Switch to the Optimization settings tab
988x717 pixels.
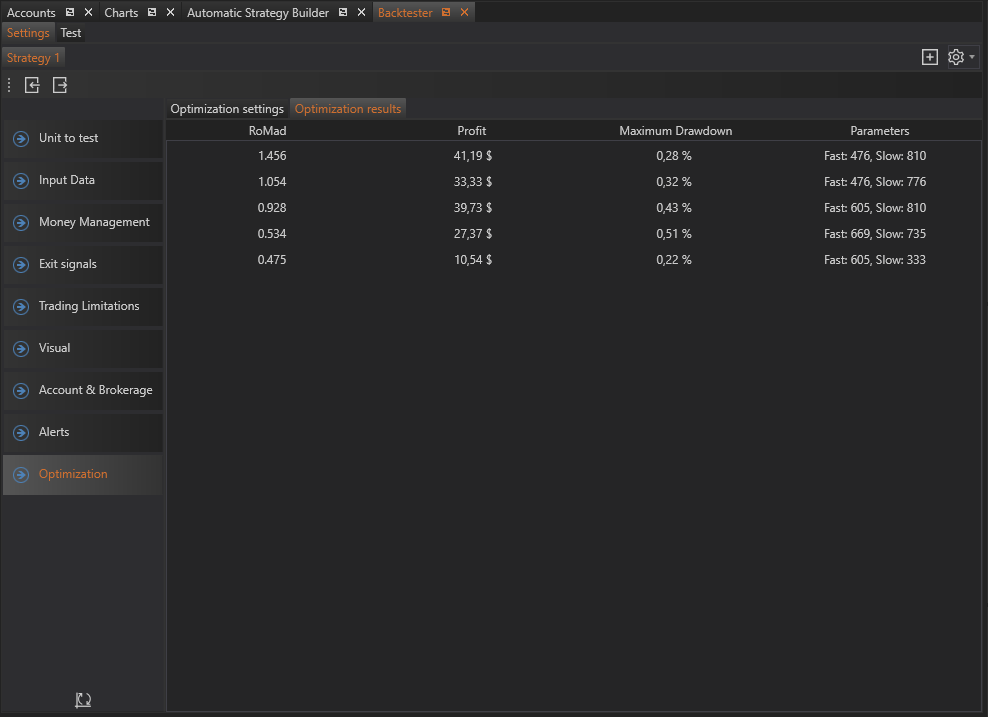[227, 109]
